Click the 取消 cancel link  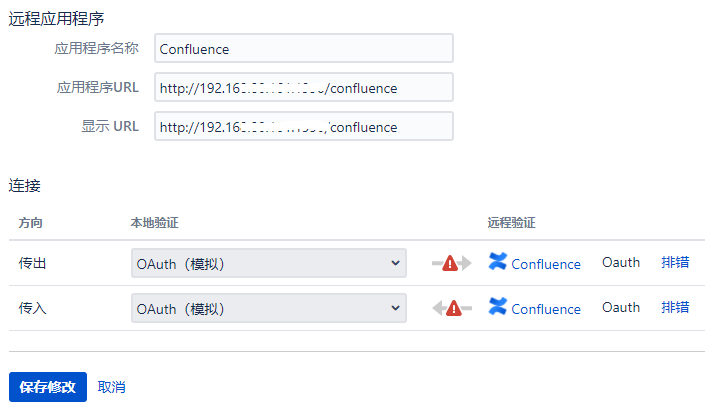pos(112,387)
